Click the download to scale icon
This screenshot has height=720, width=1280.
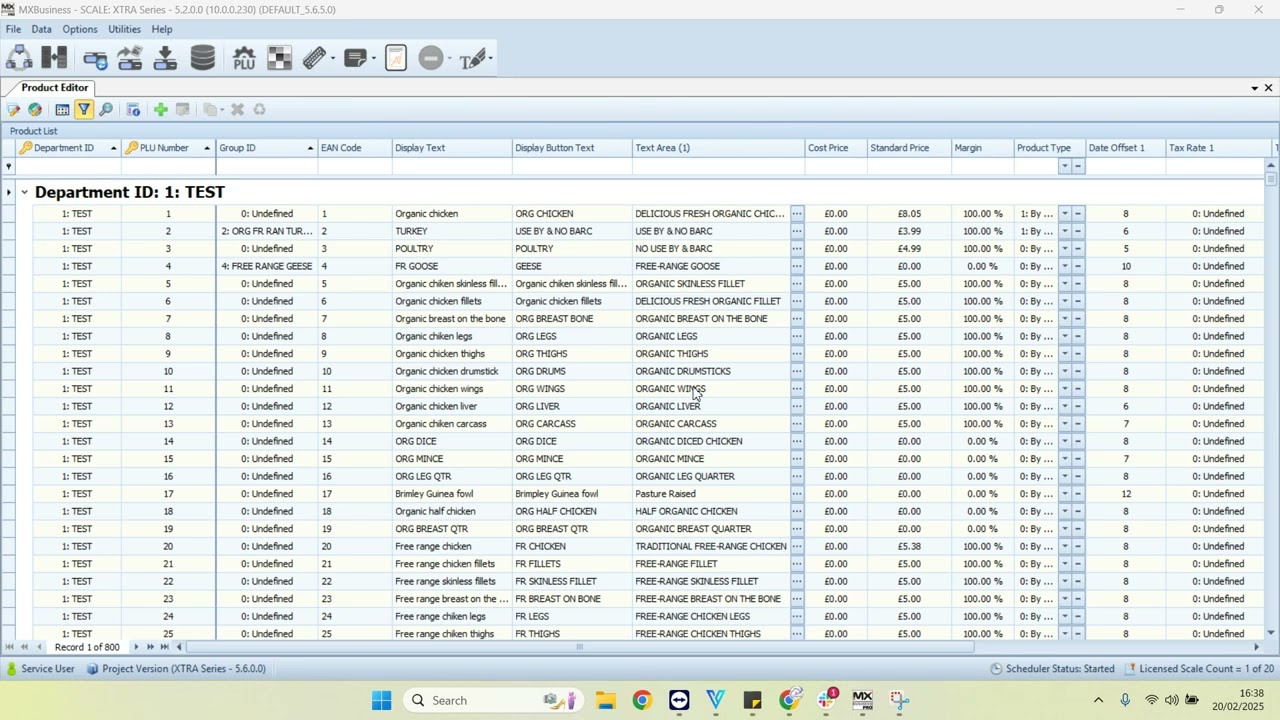point(166,58)
